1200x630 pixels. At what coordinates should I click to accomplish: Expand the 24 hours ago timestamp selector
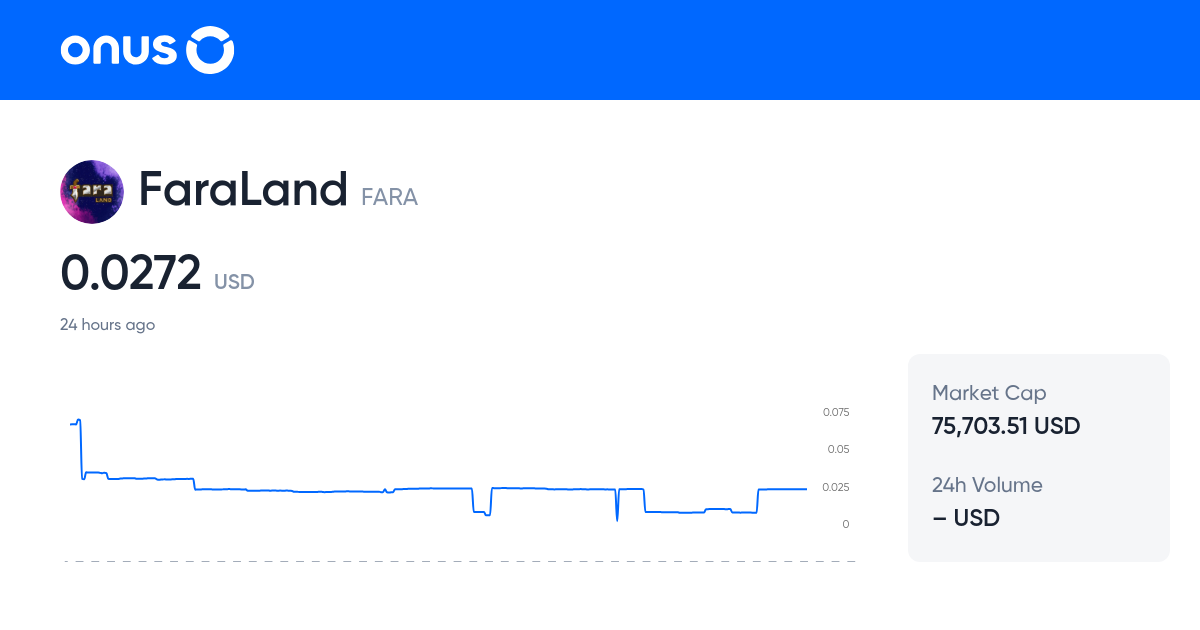(x=108, y=324)
